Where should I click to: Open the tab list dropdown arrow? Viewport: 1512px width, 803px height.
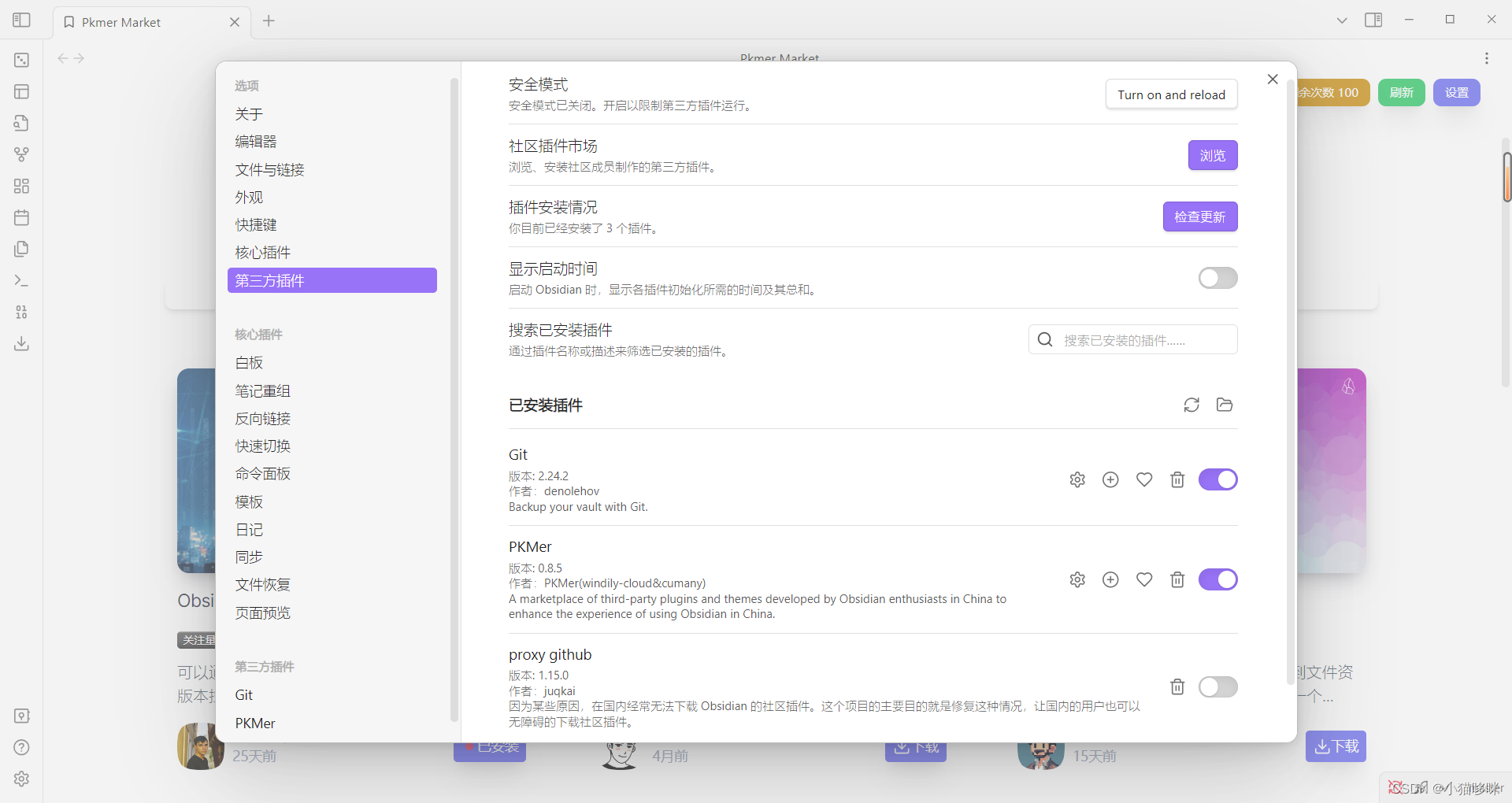[1342, 20]
